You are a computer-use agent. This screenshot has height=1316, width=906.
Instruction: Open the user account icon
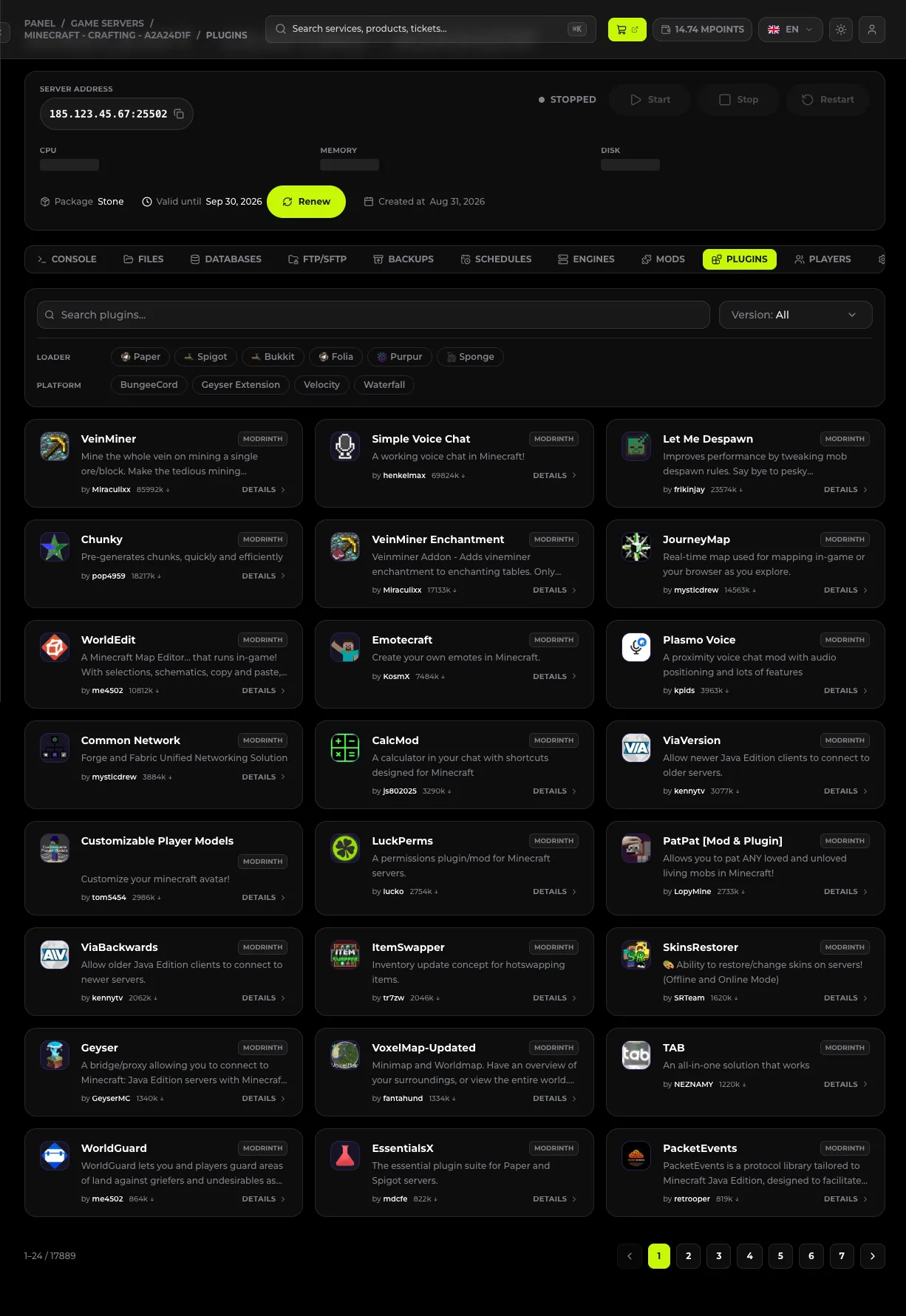(872, 30)
